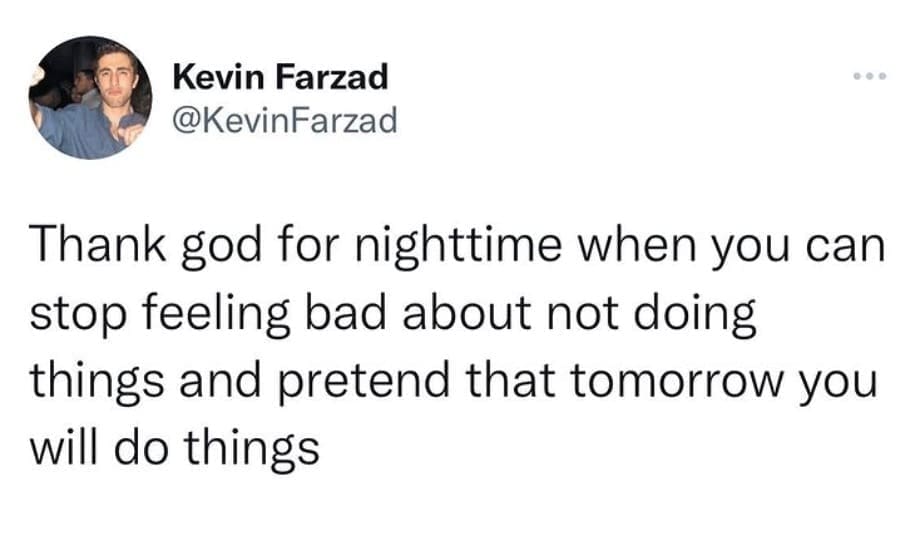This screenshot has width=924, height=558.
Task: Click the @KevinFarzad handle
Action: [x=285, y=121]
